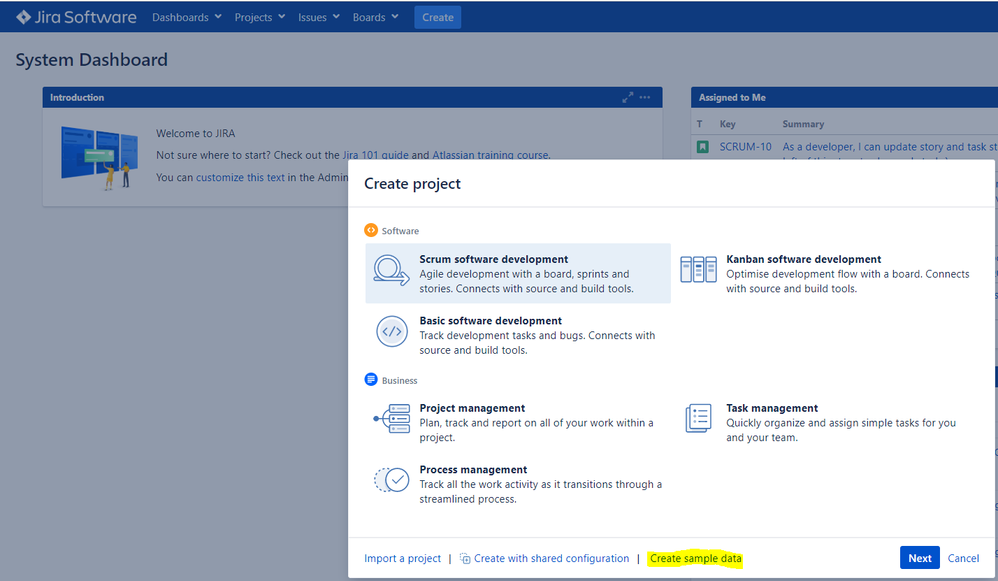Click the Create button in navbar
This screenshot has width=998, height=581.
(x=437, y=17)
